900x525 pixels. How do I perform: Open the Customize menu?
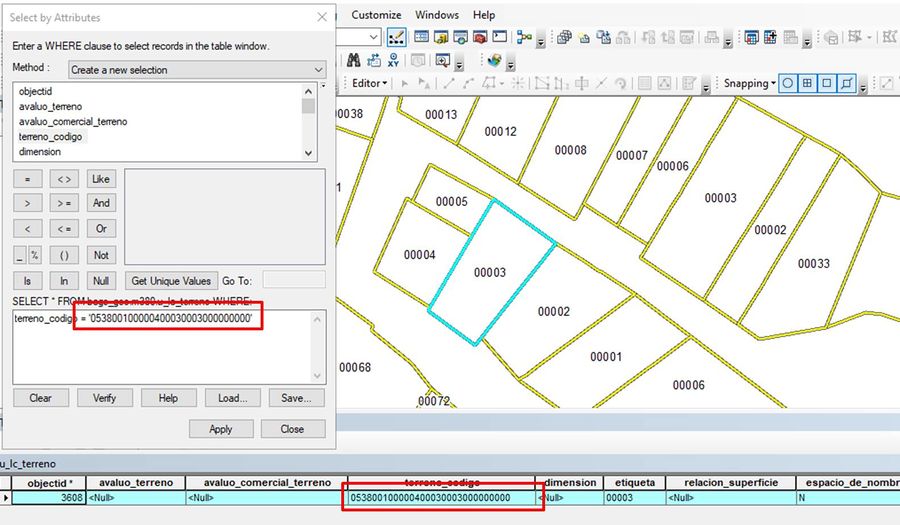376,15
